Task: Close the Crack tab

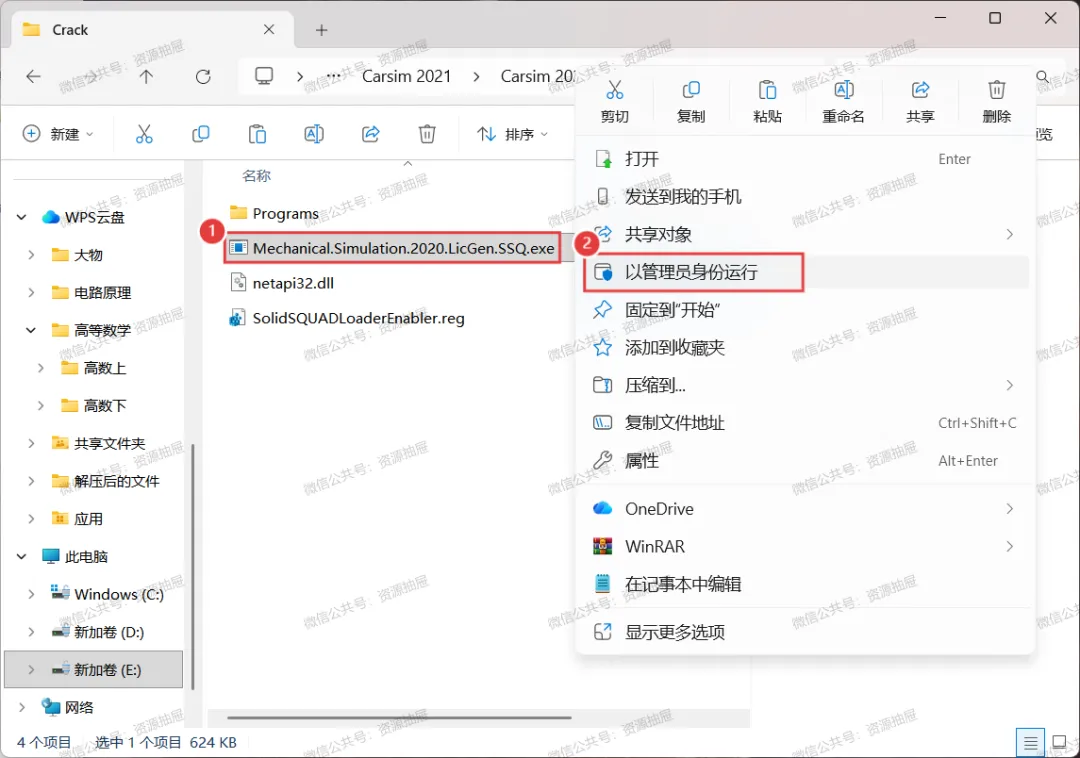Action: [x=269, y=30]
